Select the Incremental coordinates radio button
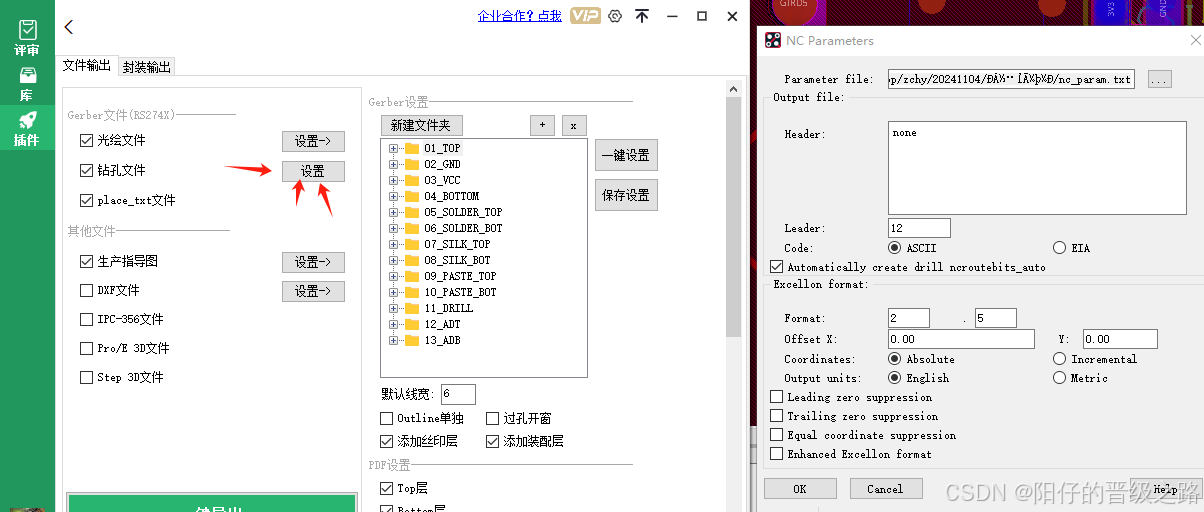 coord(1059,359)
